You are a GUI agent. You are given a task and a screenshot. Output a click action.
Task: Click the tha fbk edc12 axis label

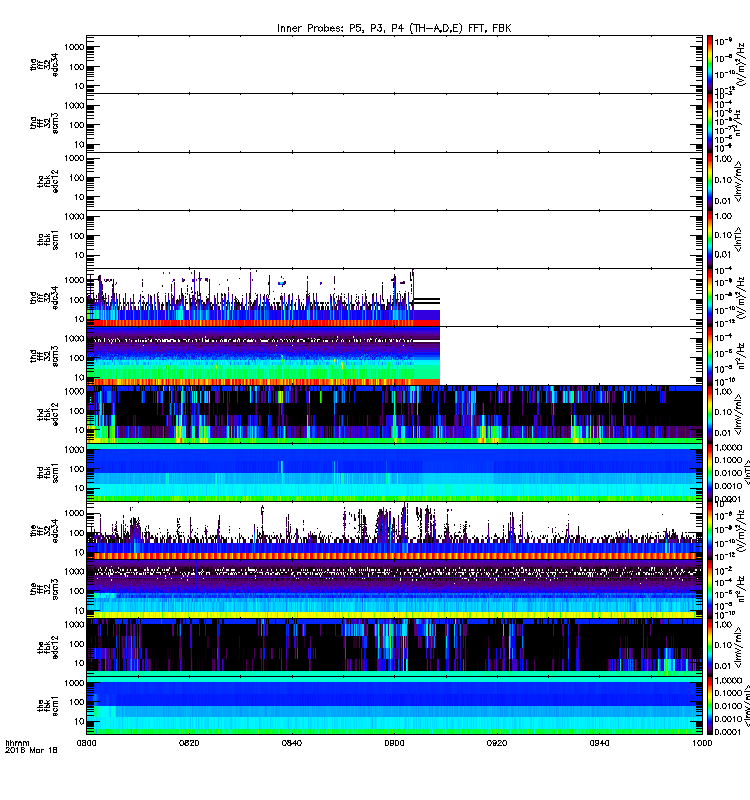48,181
